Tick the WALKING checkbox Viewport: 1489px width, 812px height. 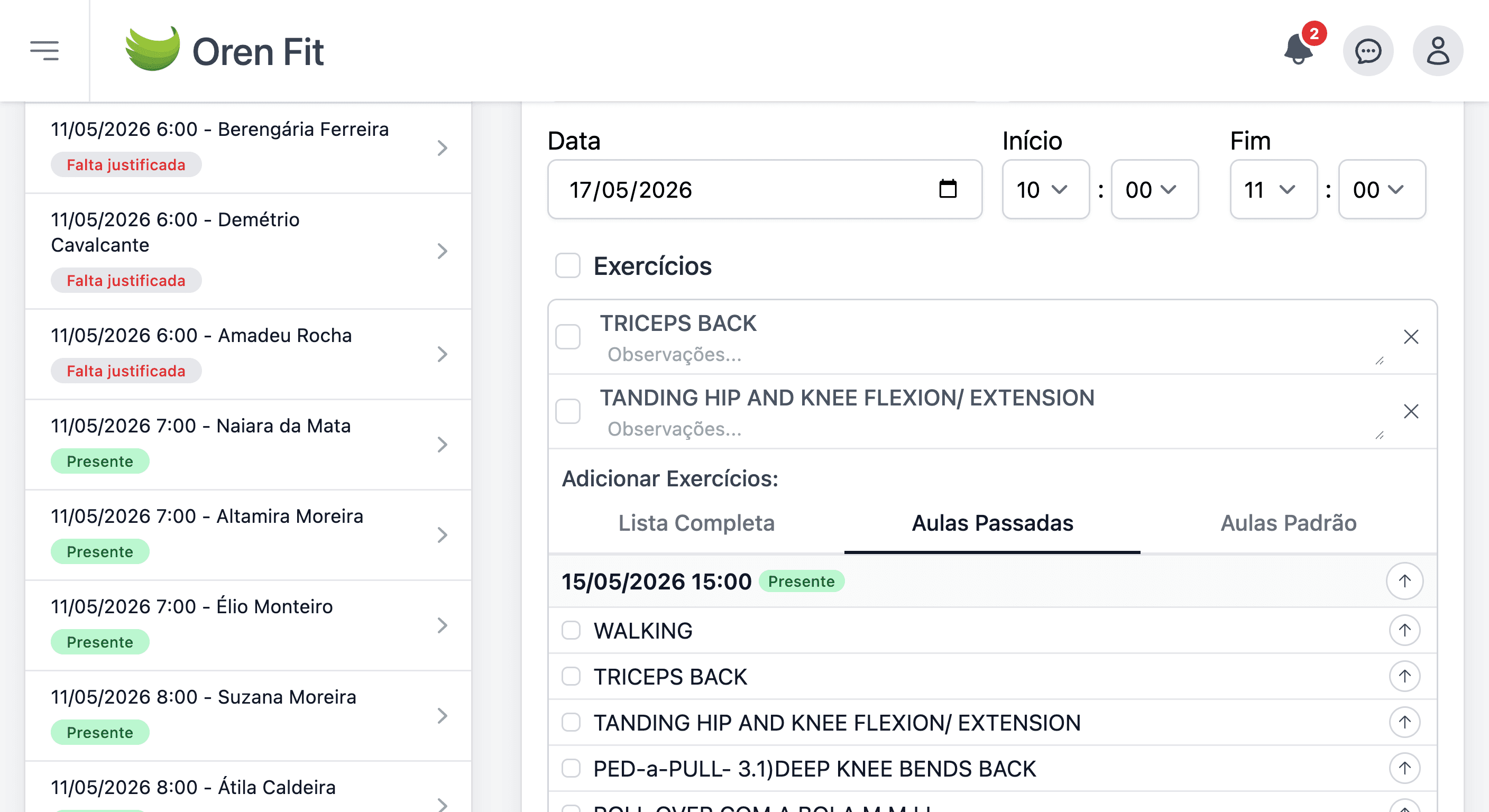coord(571,630)
